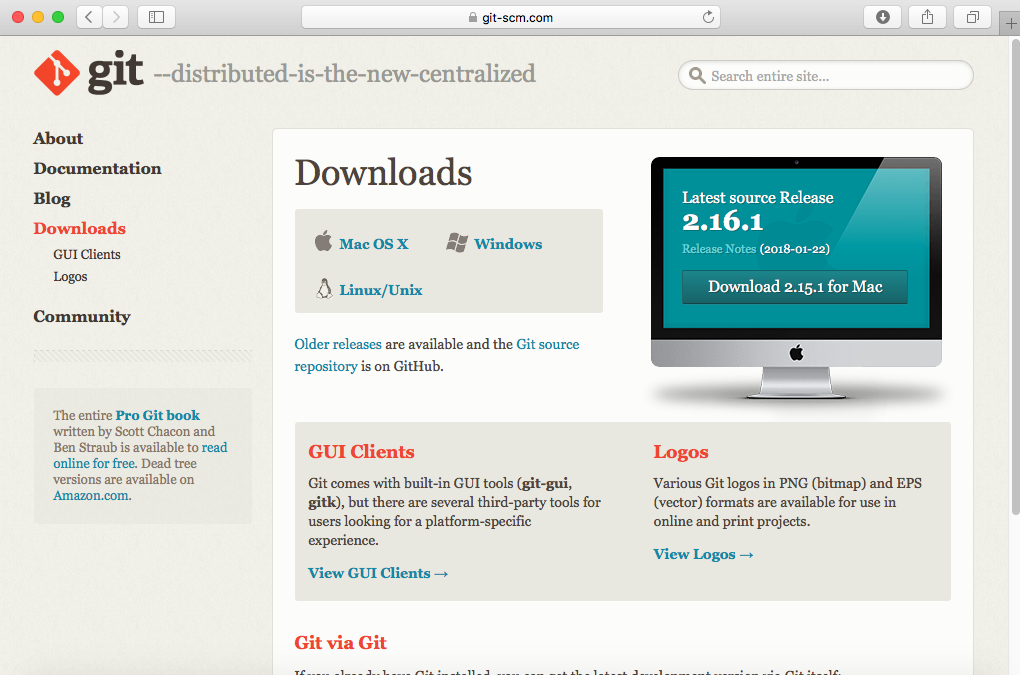Follow the Amazon.com link

coord(91,496)
